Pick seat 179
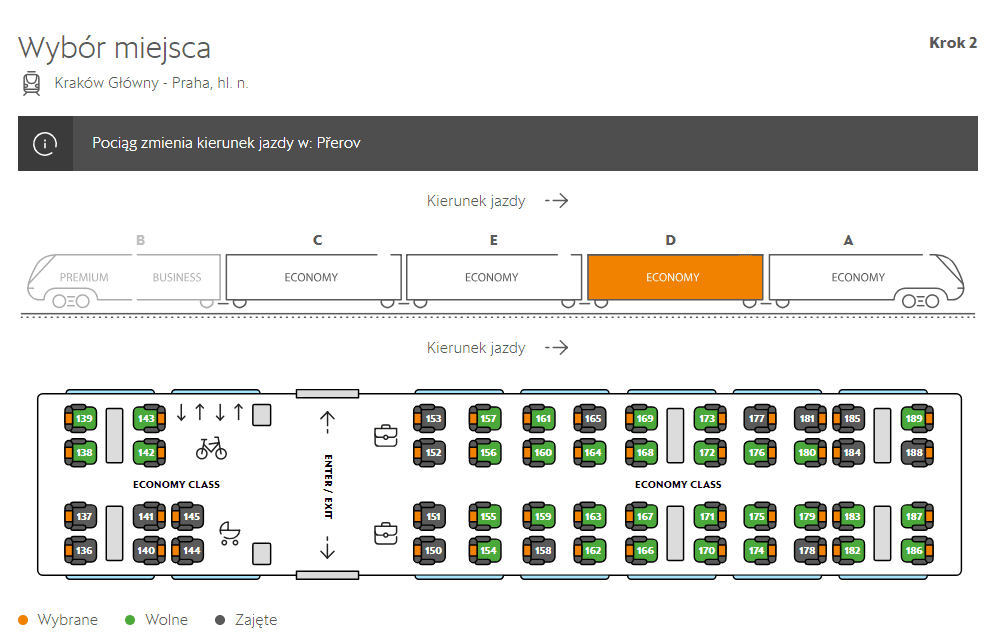 pos(810,516)
